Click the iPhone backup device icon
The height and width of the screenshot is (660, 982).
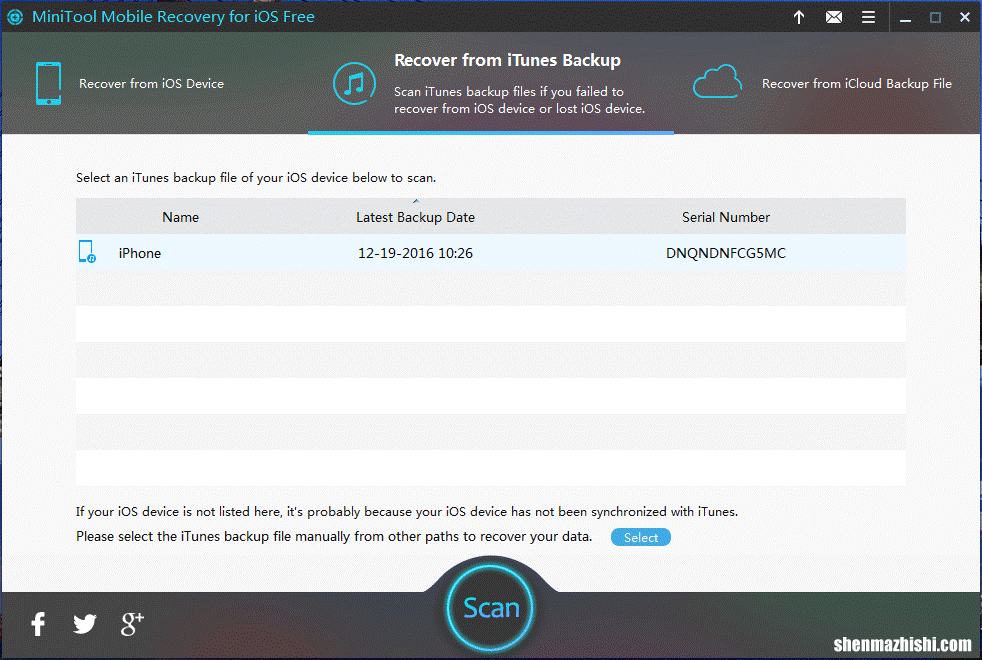click(x=87, y=252)
